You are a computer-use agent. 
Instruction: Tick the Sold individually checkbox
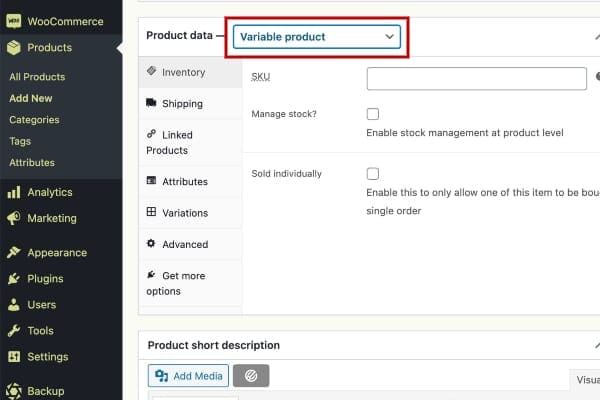coord(373,173)
